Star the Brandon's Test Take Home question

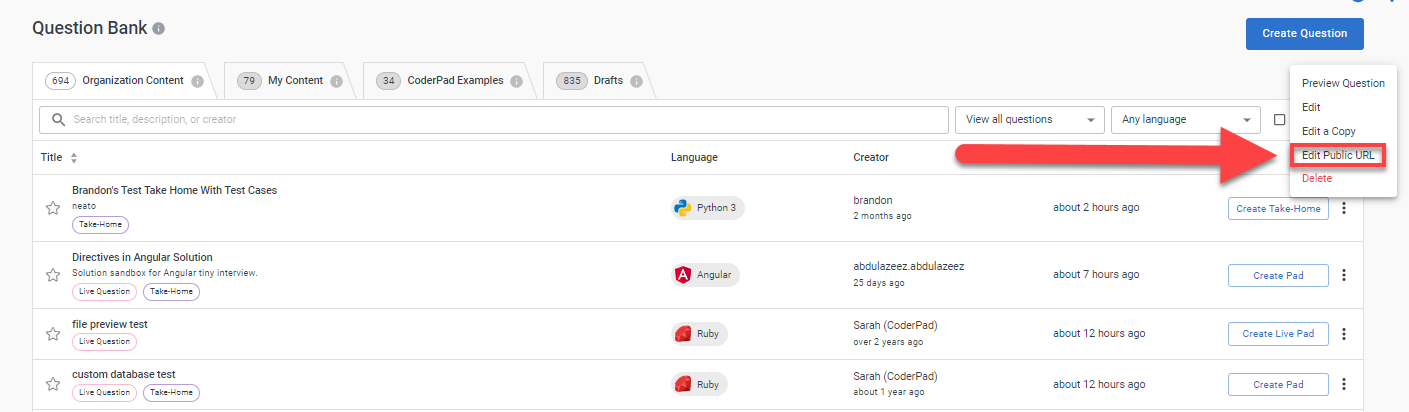[x=53, y=208]
